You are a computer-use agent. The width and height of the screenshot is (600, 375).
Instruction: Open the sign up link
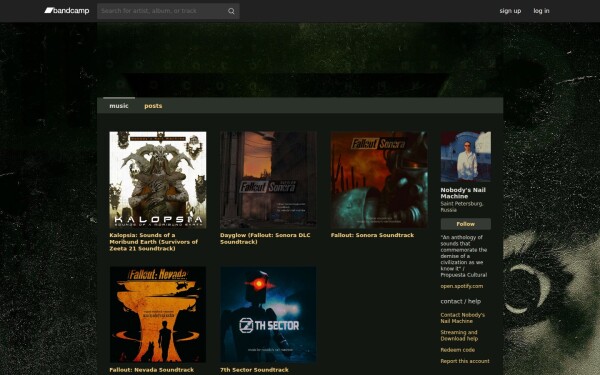click(x=510, y=11)
